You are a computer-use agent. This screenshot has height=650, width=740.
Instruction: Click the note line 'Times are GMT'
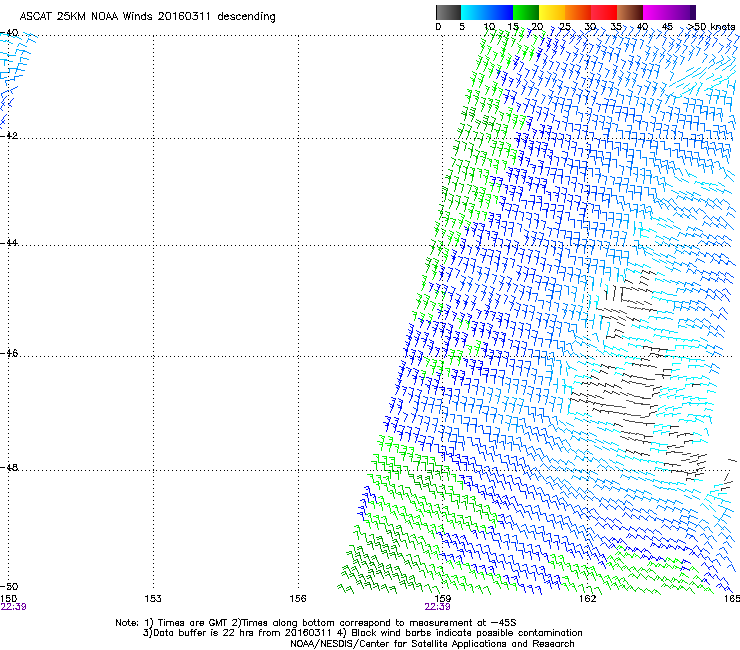tap(316, 623)
